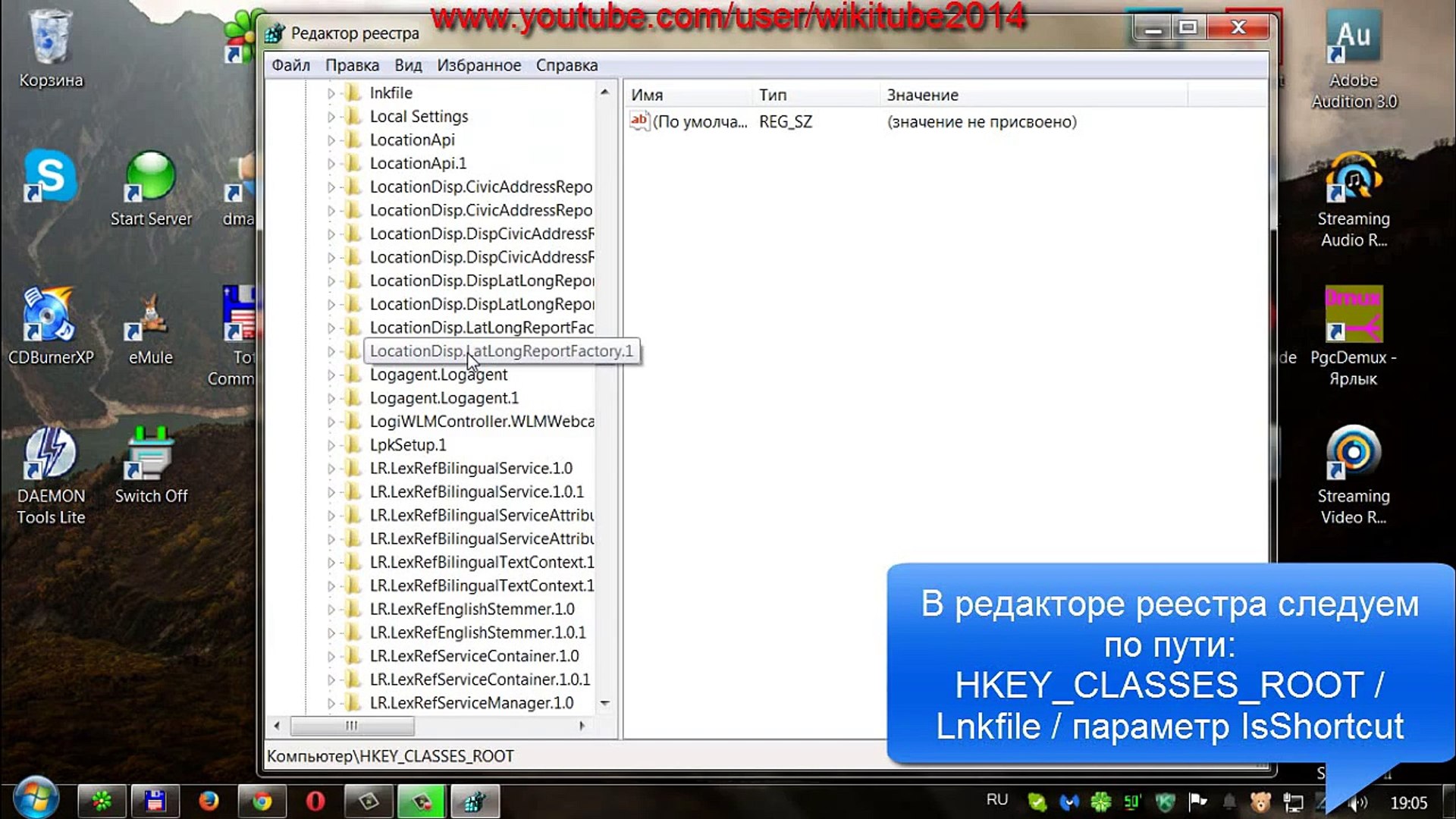Screen dimensions: 1456x819
Task: Open the Справка menu
Action: 566,65
